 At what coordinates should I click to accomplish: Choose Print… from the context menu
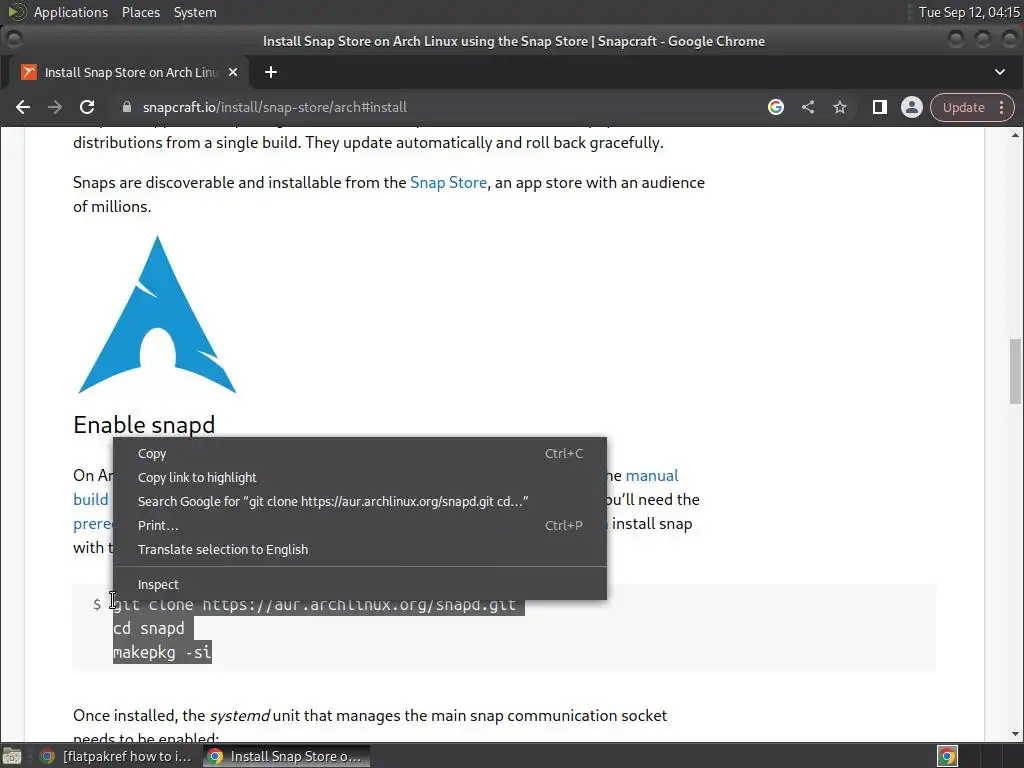click(x=360, y=526)
